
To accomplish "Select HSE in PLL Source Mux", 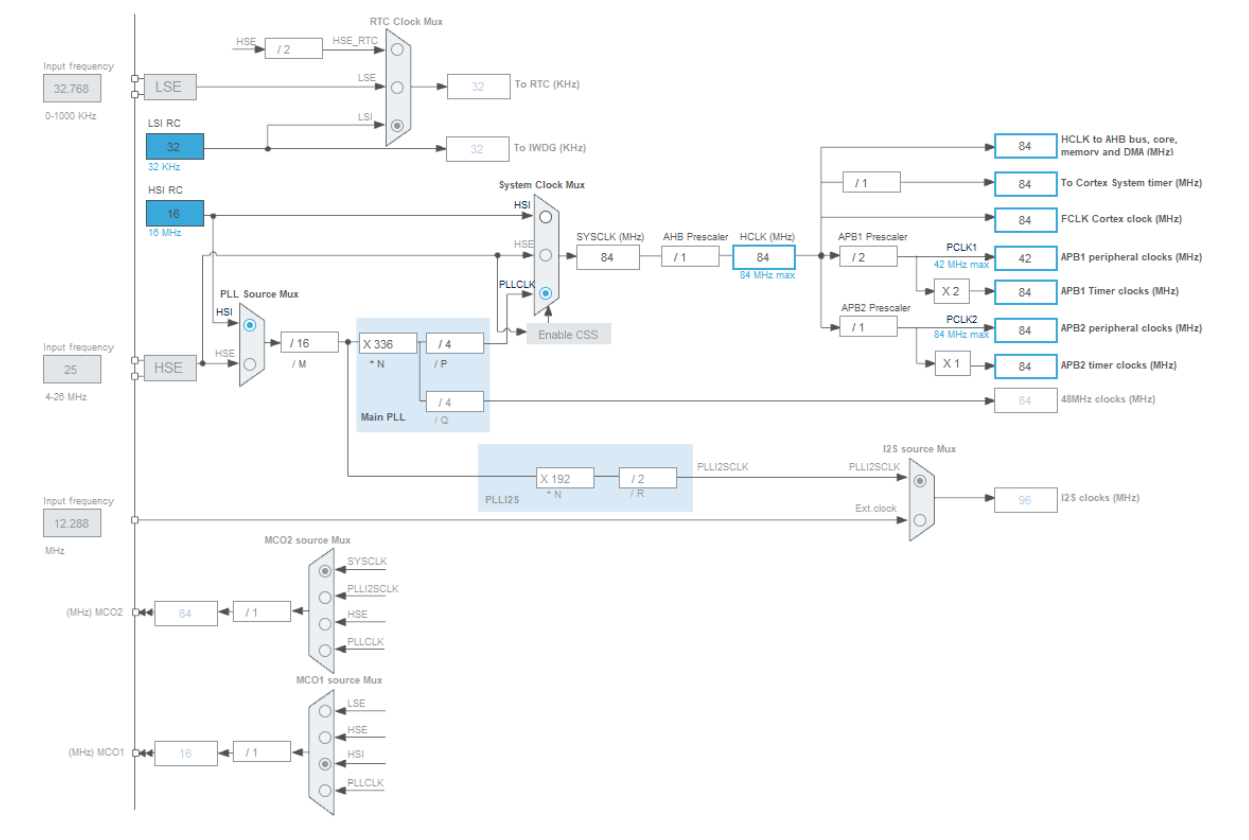I will point(250,364).
